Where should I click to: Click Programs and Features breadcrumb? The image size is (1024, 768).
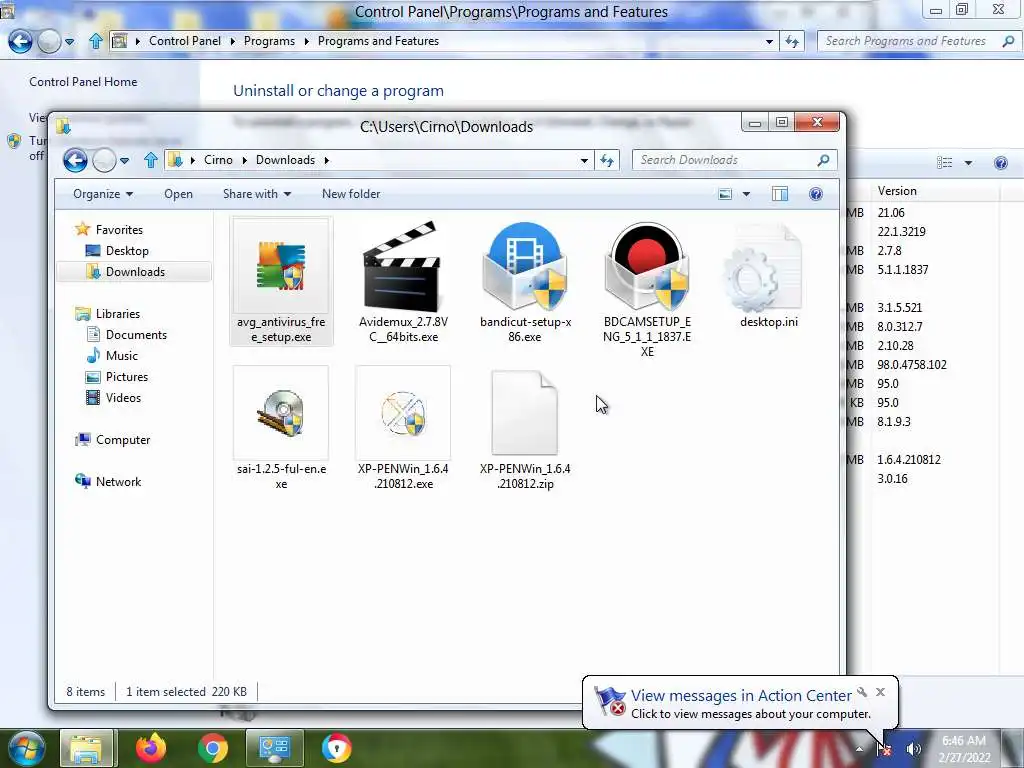point(378,41)
